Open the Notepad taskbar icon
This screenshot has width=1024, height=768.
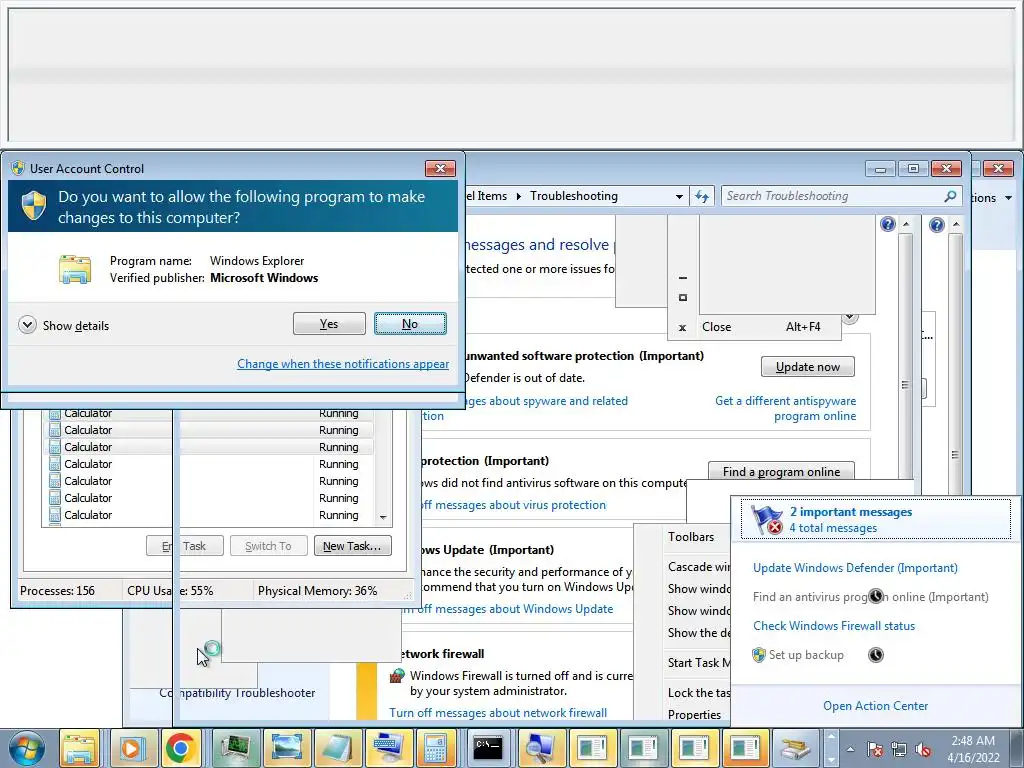(x=338, y=748)
